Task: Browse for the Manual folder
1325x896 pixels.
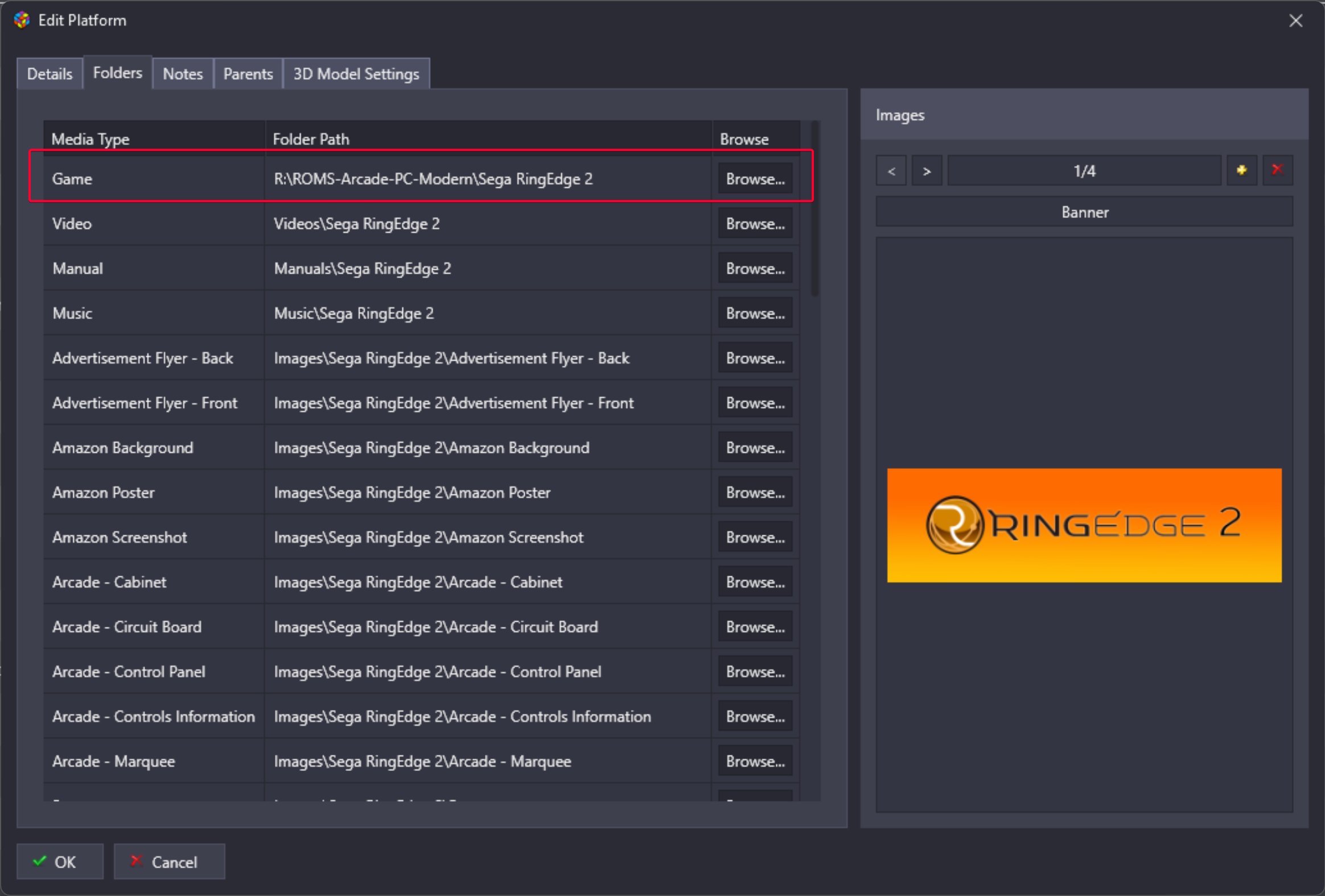Action: pyautogui.click(x=755, y=269)
